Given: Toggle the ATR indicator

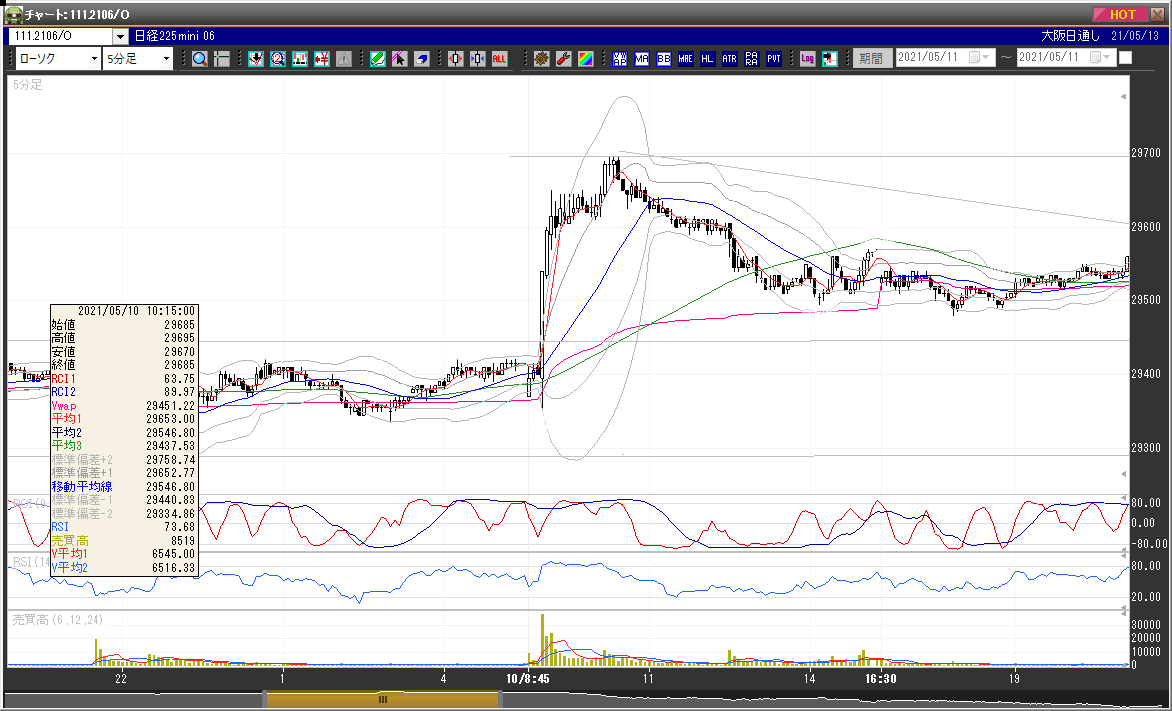Looking at the screenshot, I should [730, 58].
